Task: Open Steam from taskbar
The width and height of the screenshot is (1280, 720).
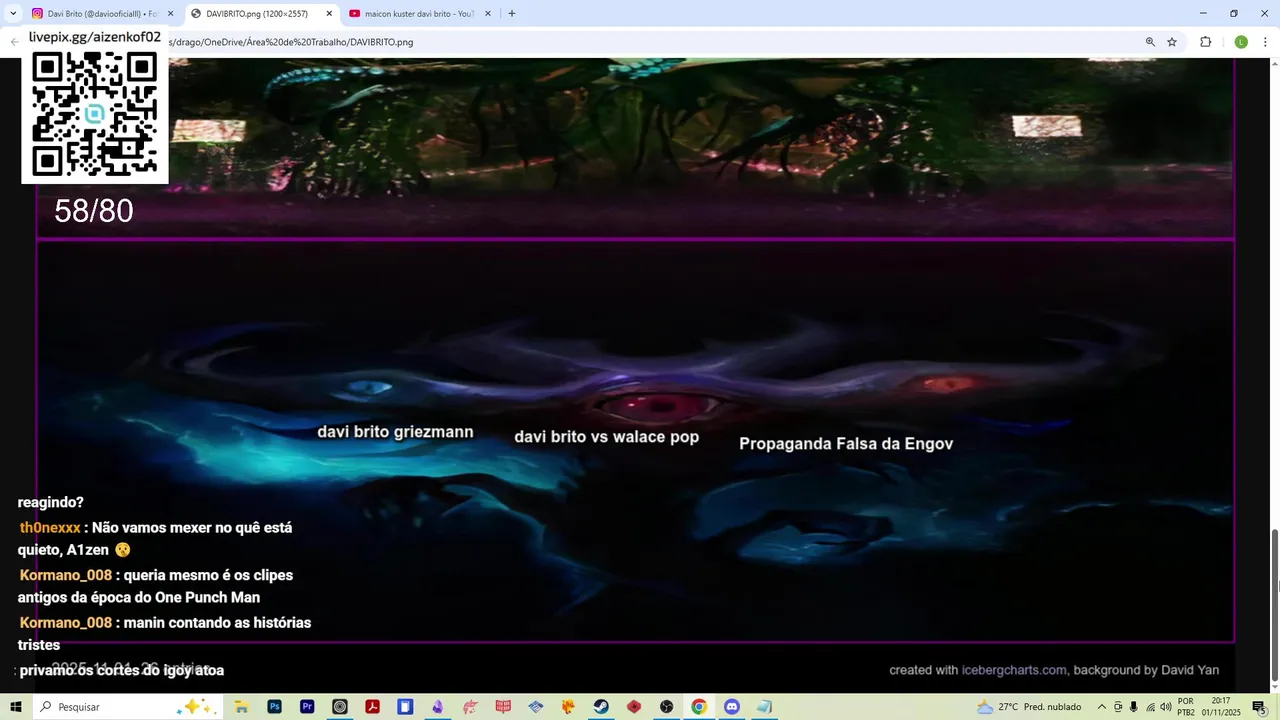Action: point(601,707)
